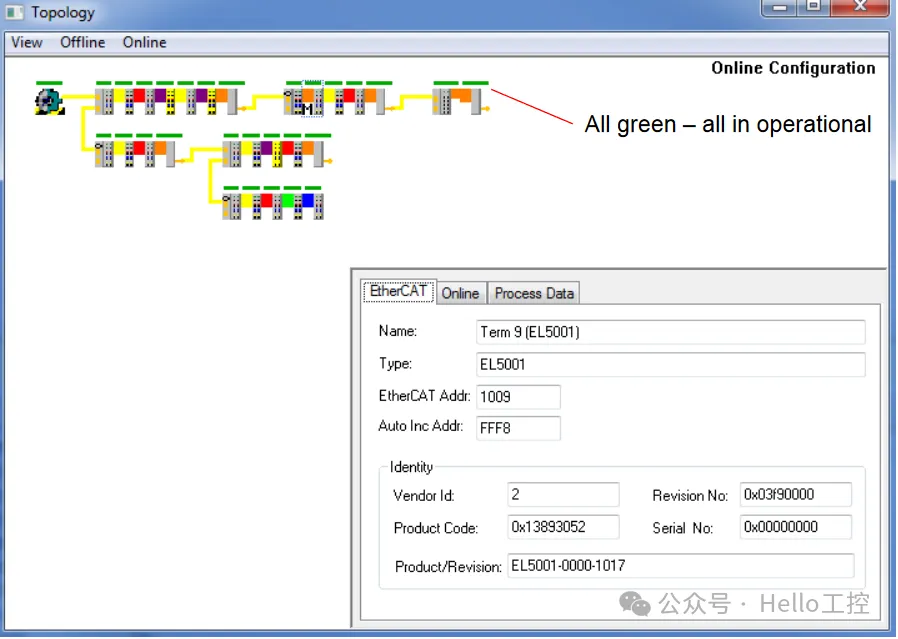Select the EtherCAT tab
This screenshot has height=639, width=898.
point(398,292)
